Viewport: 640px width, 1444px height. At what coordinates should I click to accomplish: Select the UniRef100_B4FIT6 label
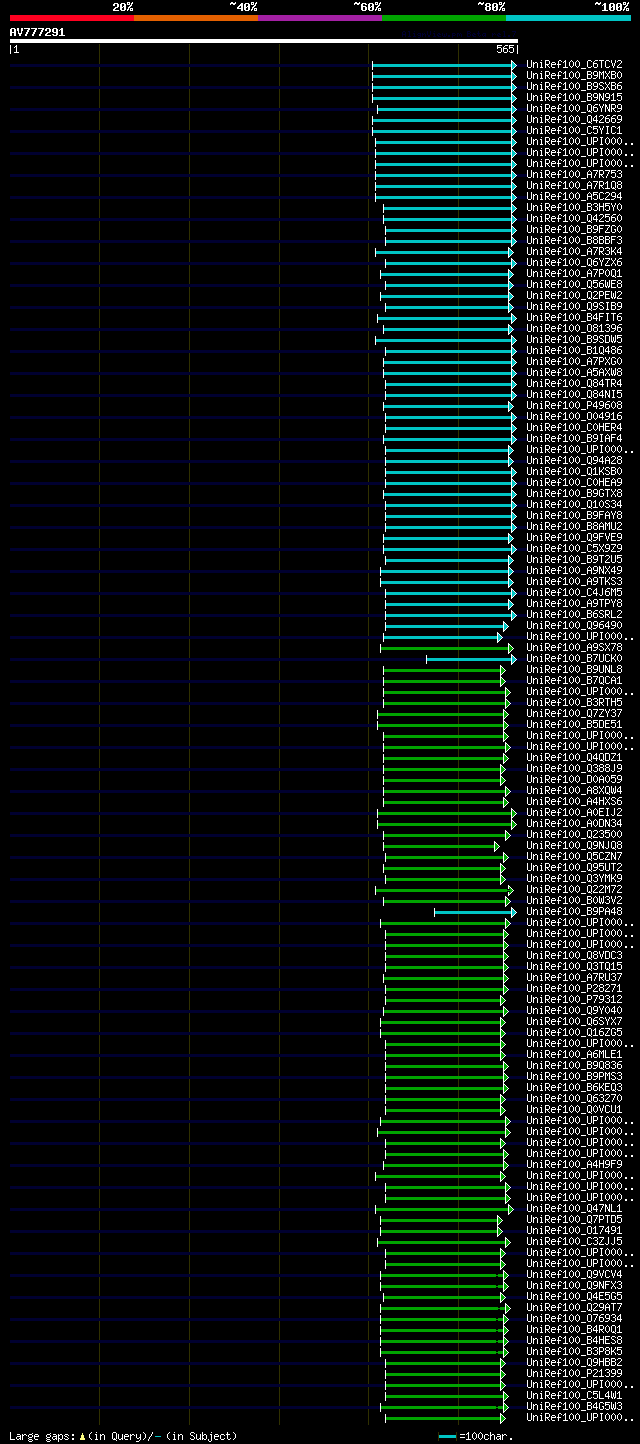pos(574,317)
